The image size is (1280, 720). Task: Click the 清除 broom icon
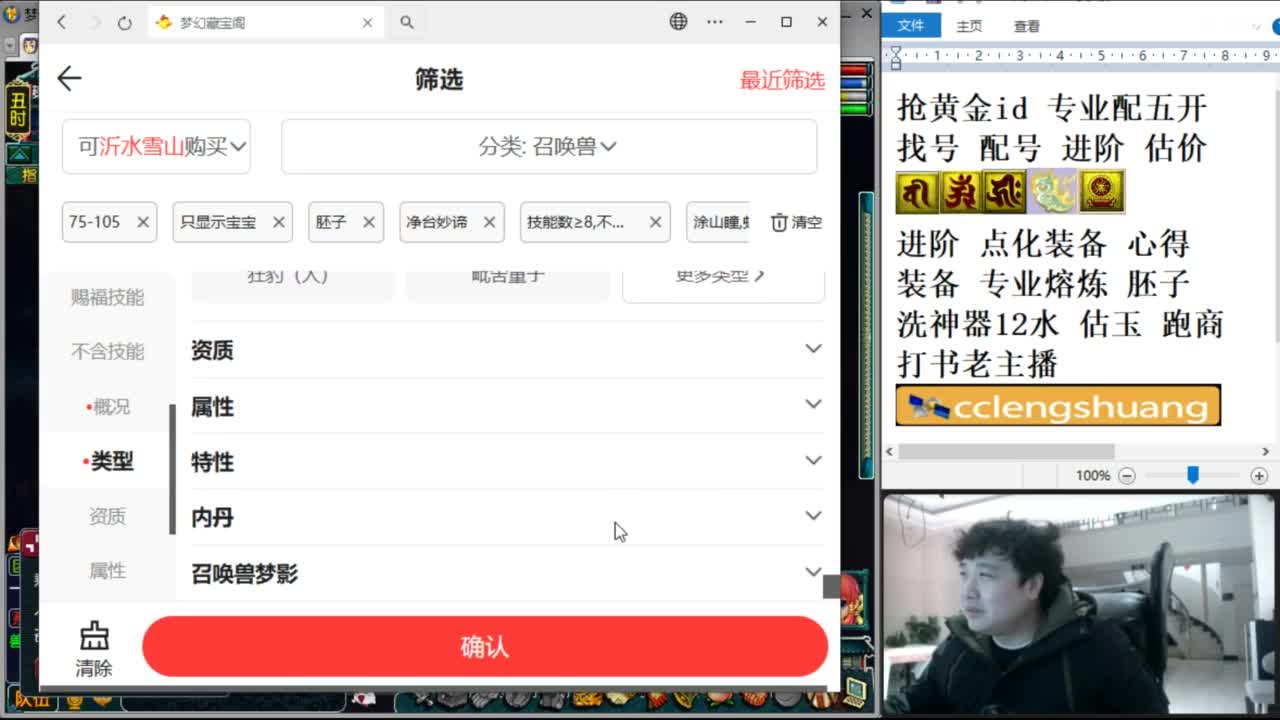(94, 648)
